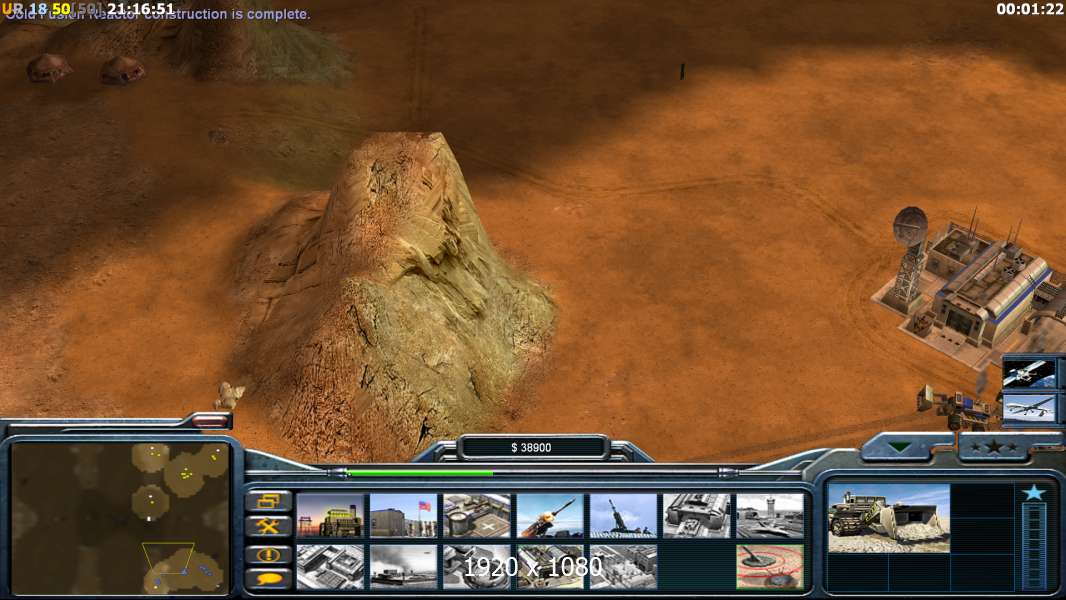
Task: Select the Supply Drop Zone icon
Action: point(403,566)
